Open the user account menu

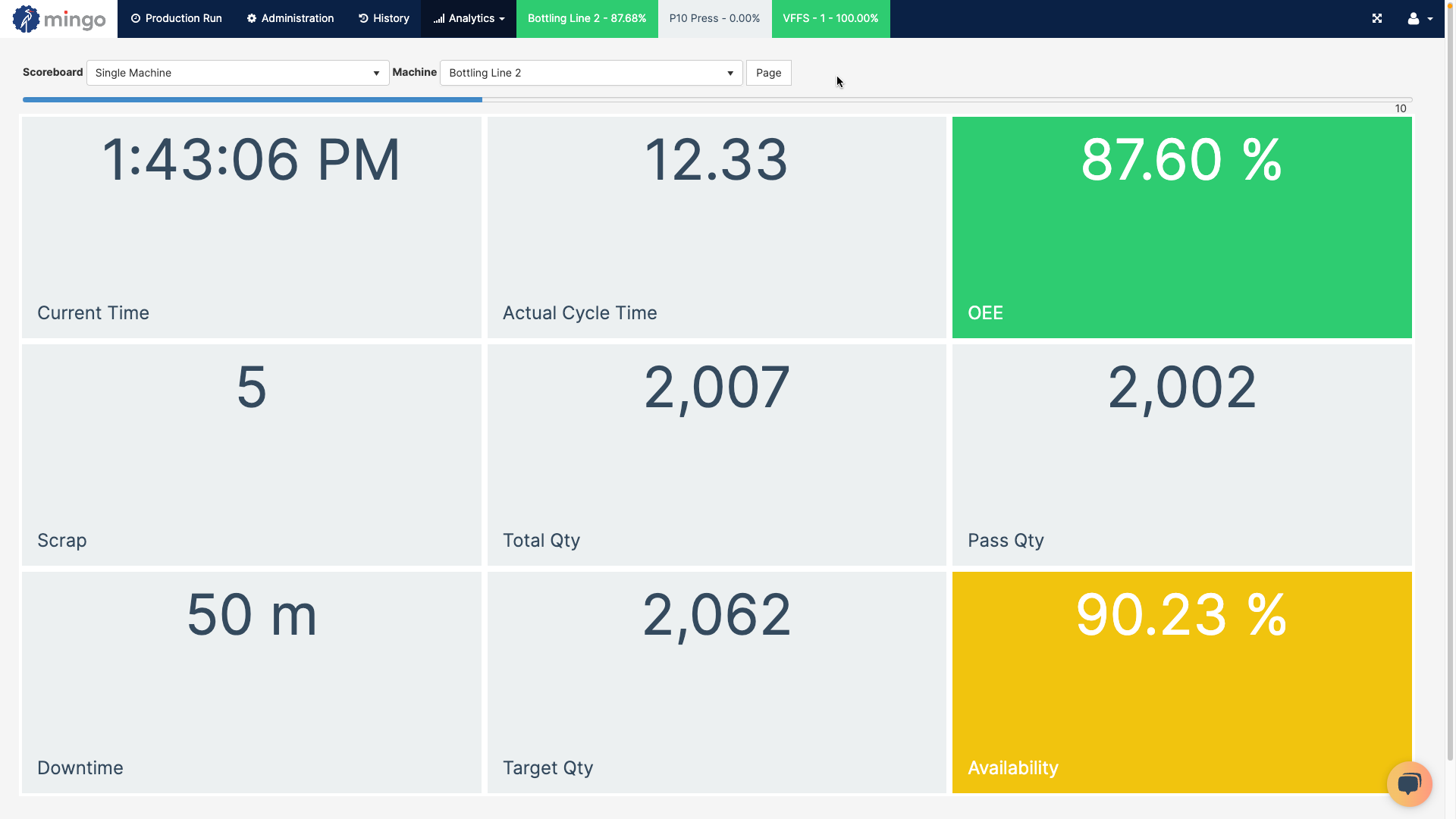click(x=1420, y=18)
